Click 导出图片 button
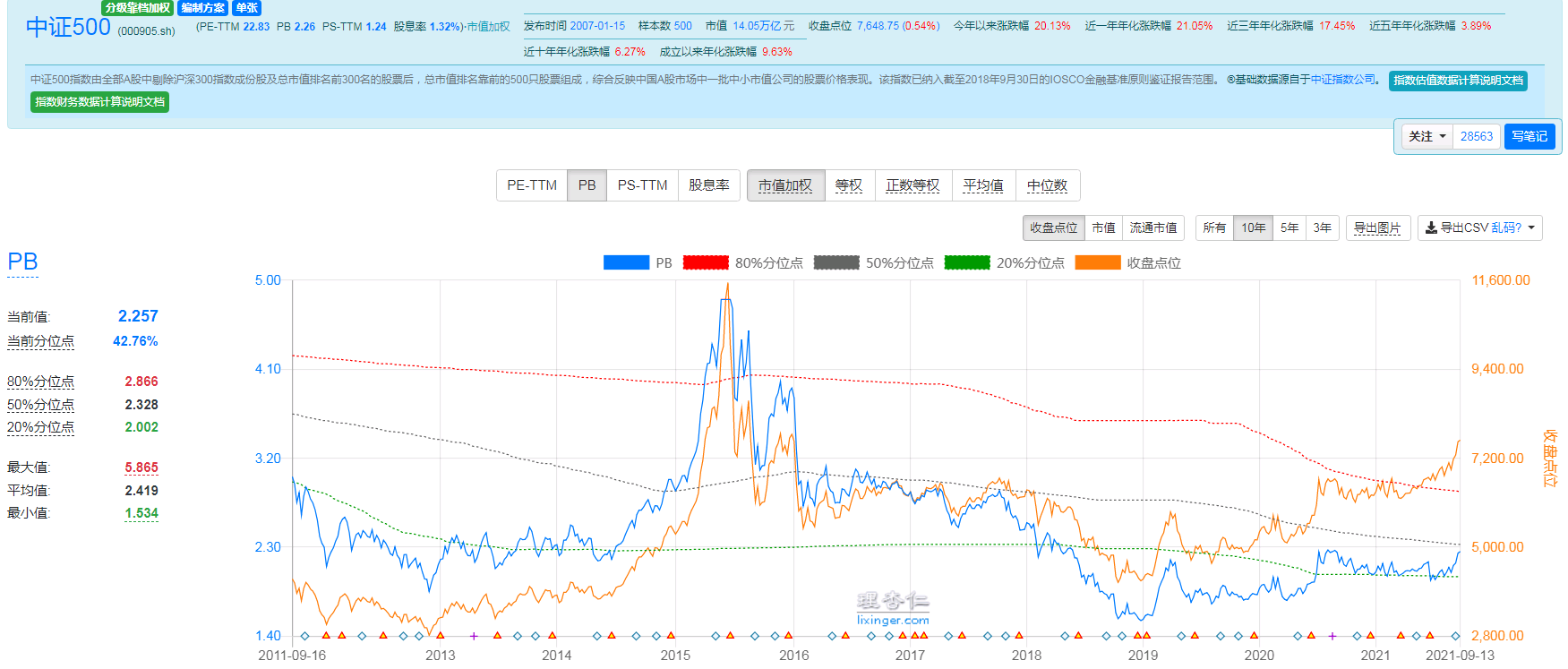 [1378, 228]
